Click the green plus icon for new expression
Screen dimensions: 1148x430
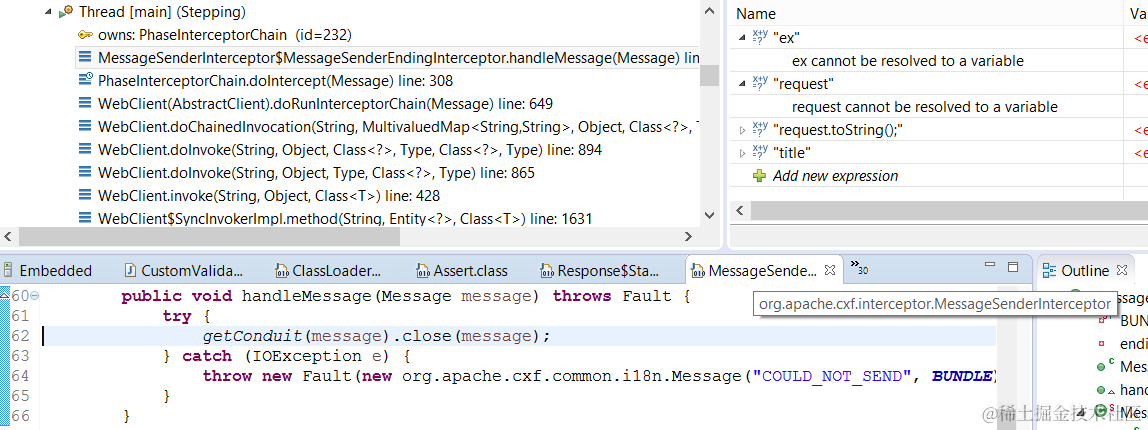coord(760,176)
